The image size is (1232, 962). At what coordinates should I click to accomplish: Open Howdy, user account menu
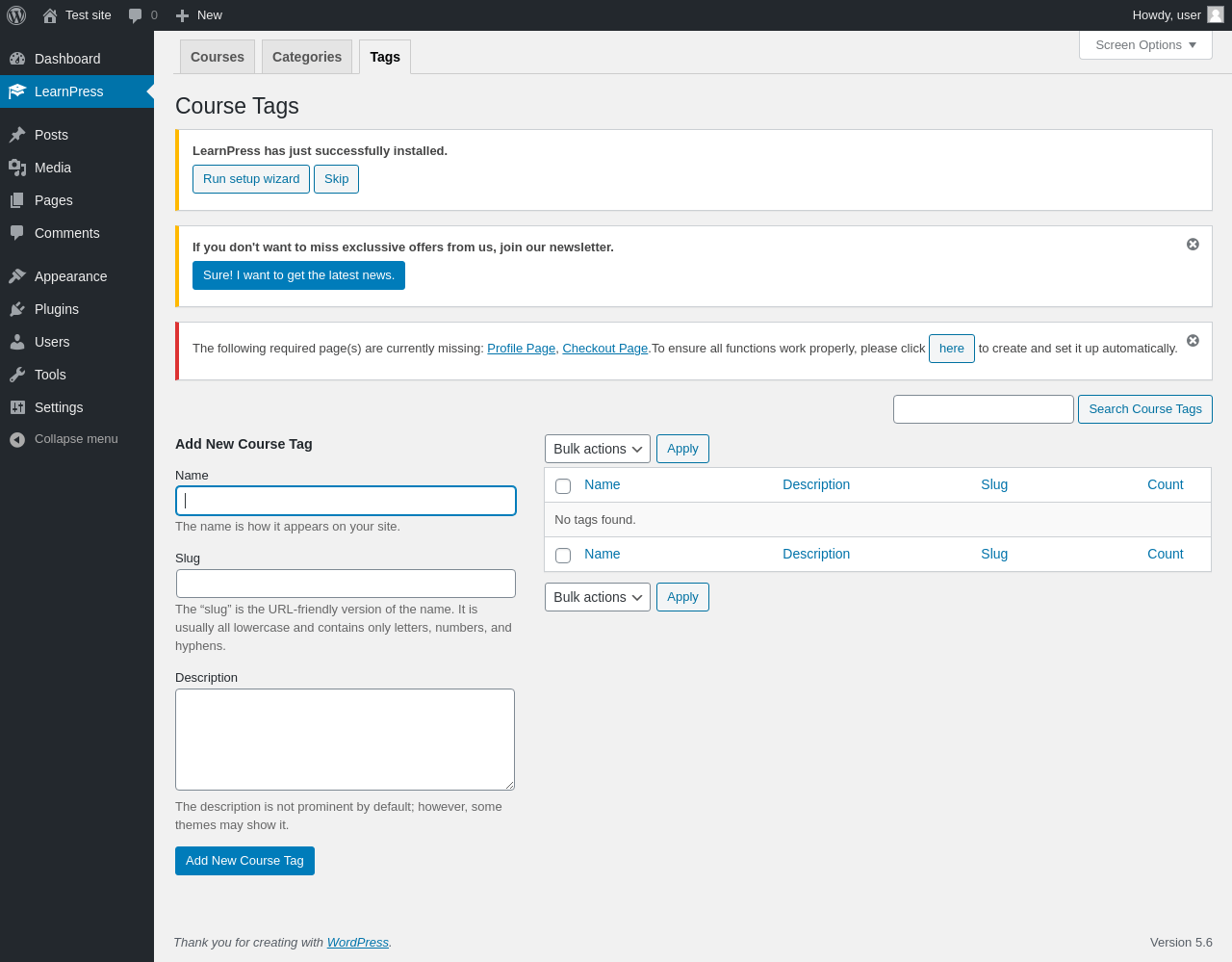coord(1177,15)
